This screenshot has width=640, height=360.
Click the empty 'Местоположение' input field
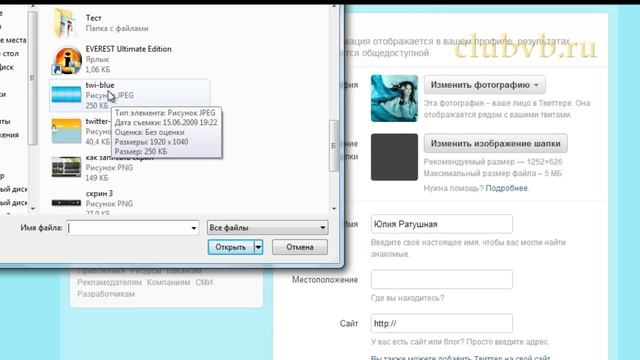(442, 280)
